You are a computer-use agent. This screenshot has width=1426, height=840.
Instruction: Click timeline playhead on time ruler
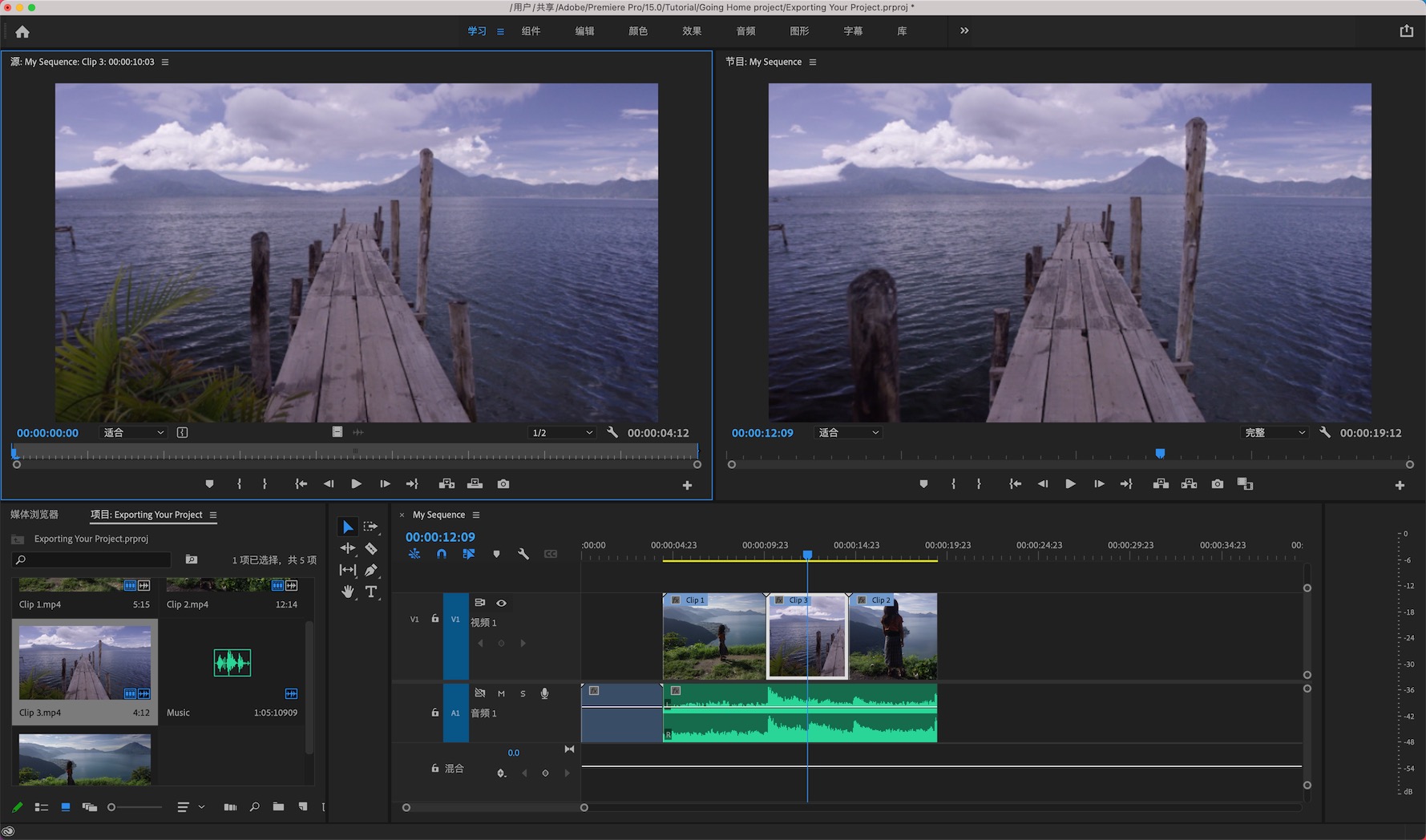808,555
